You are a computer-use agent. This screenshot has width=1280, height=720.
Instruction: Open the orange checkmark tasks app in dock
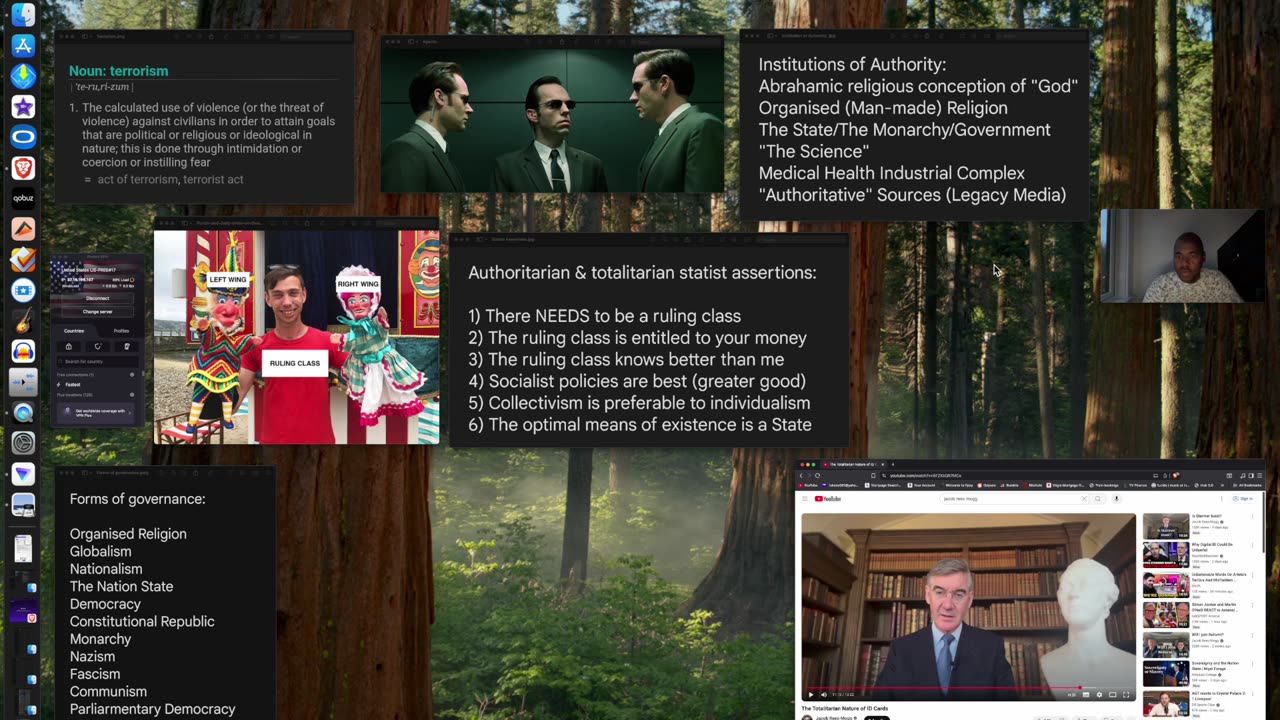[22, 259]
